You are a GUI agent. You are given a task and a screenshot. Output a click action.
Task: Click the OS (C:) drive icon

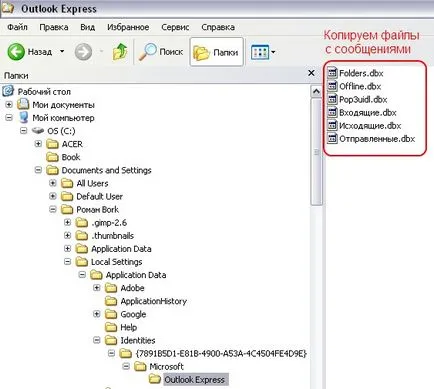pyautogui.click(x=38, y=131)
